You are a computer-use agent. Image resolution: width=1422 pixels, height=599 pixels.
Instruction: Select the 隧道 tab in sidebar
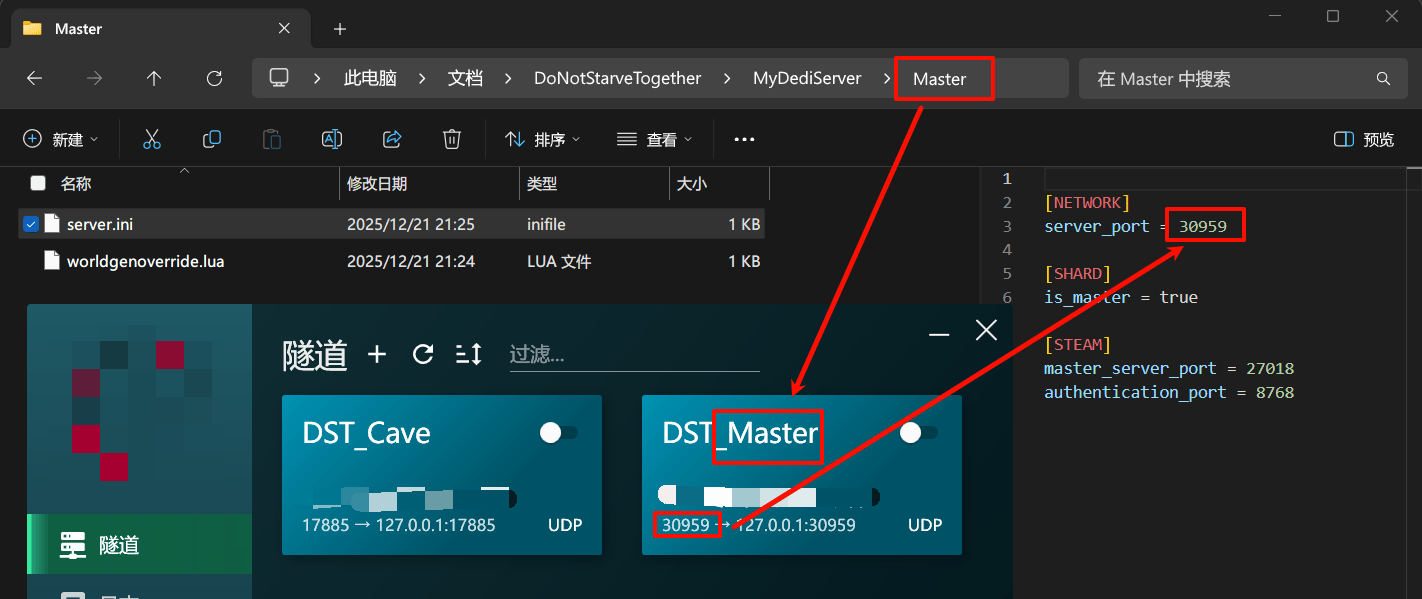coord(119,545)
